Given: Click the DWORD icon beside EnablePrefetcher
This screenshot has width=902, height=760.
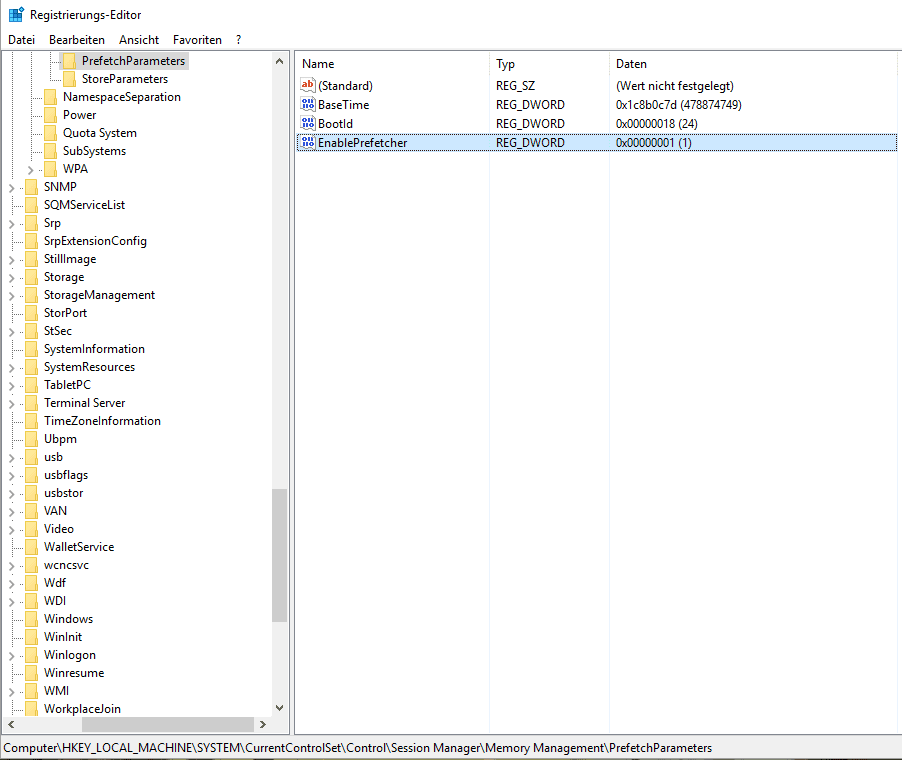Looking at the screenshot, I should (308, 142).
